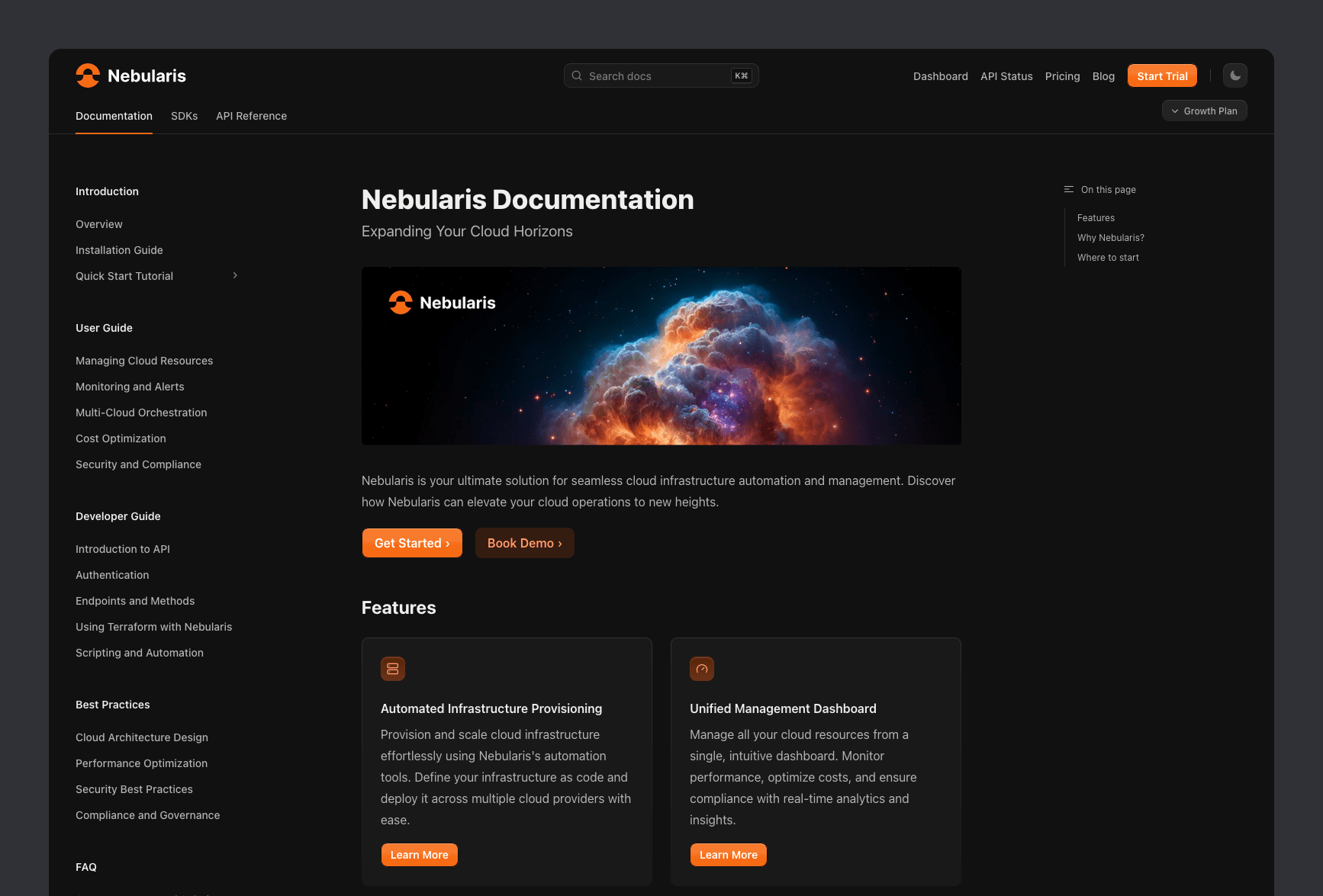Open the Dashboard from the top navigation
Viewport: 1323px width, 896px height.
click(940, 76)
